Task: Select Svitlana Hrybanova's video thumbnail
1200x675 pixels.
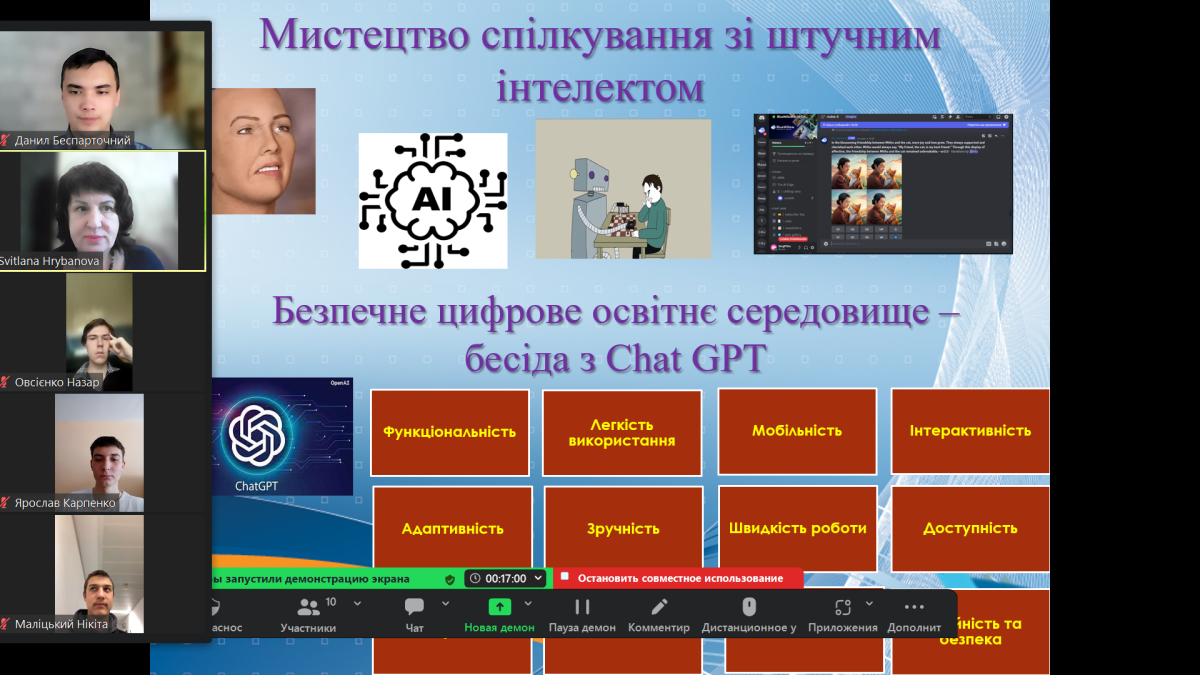Action: pyautogui.click(x=103, y=211)
